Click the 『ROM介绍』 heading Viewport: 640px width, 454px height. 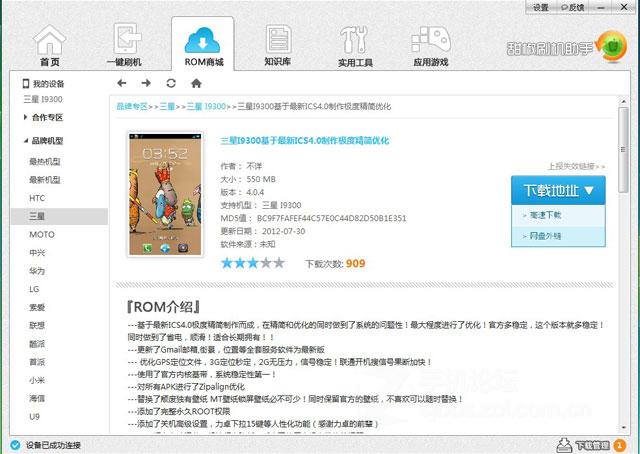click(x=164, y=307)
